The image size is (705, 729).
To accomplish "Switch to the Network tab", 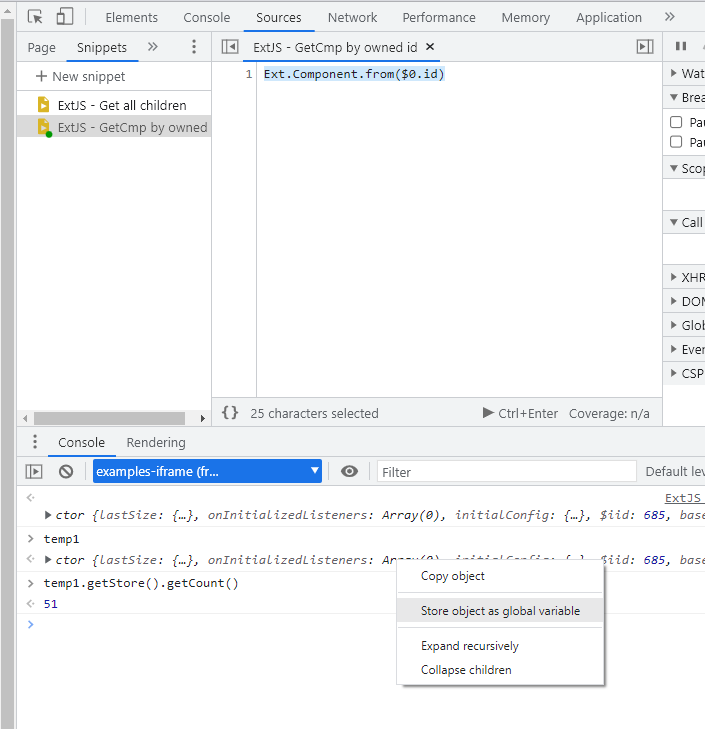I will click(x=352, y=17).
